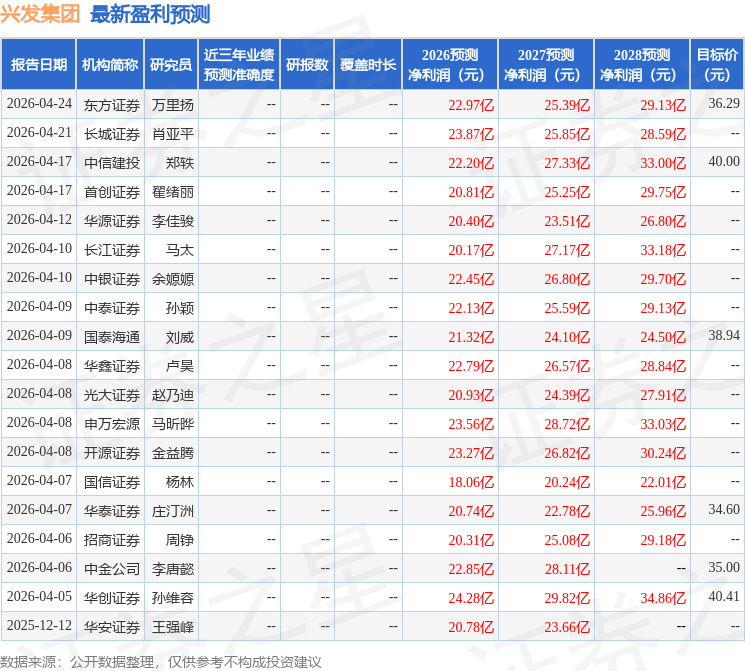
Task: Select 光大证券 institution cell
Action: point(112,395)
